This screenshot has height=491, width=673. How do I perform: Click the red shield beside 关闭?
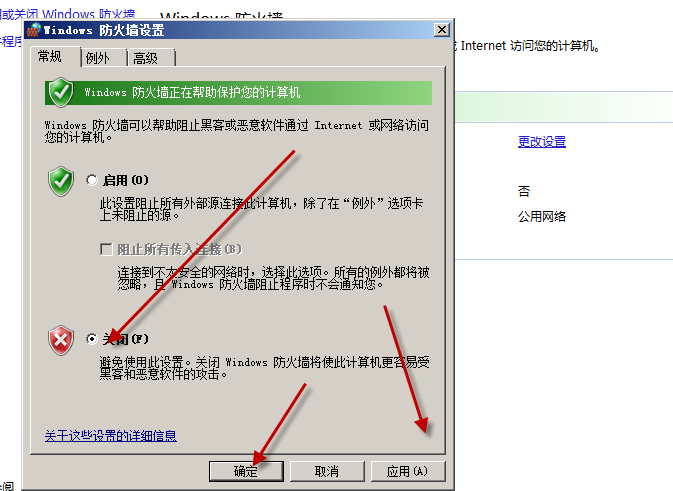(61, 340)
